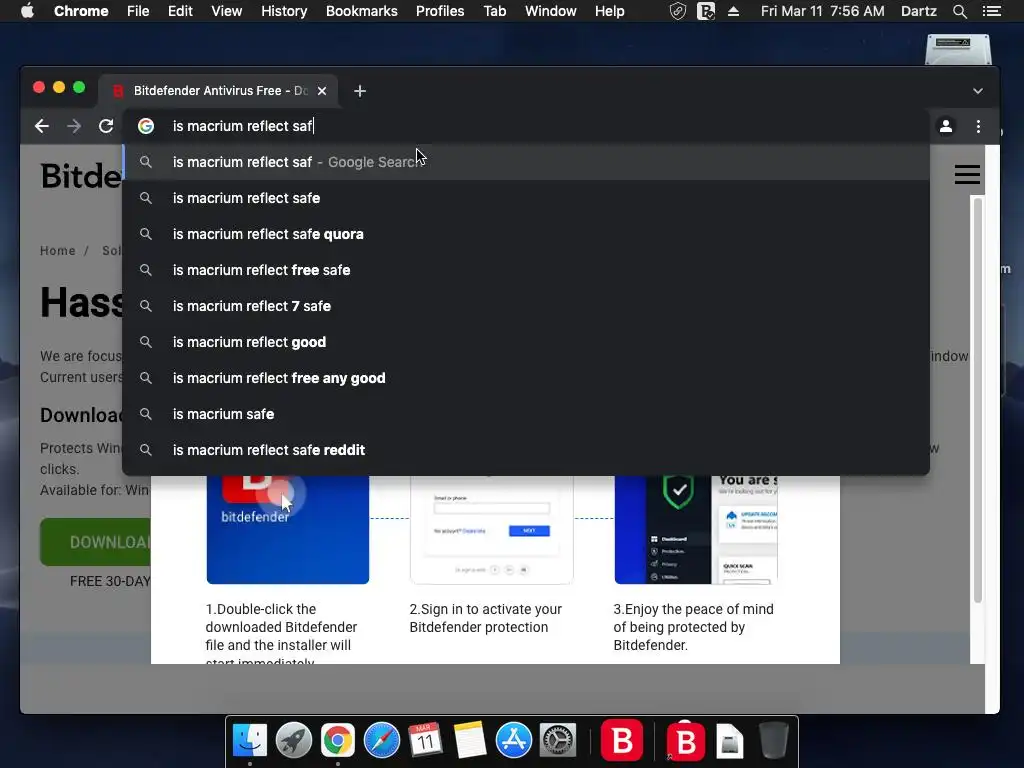This screenshot has height=768, width=1024.
Task: Click the Home breadcrumb link
Action: click(57, 251)
